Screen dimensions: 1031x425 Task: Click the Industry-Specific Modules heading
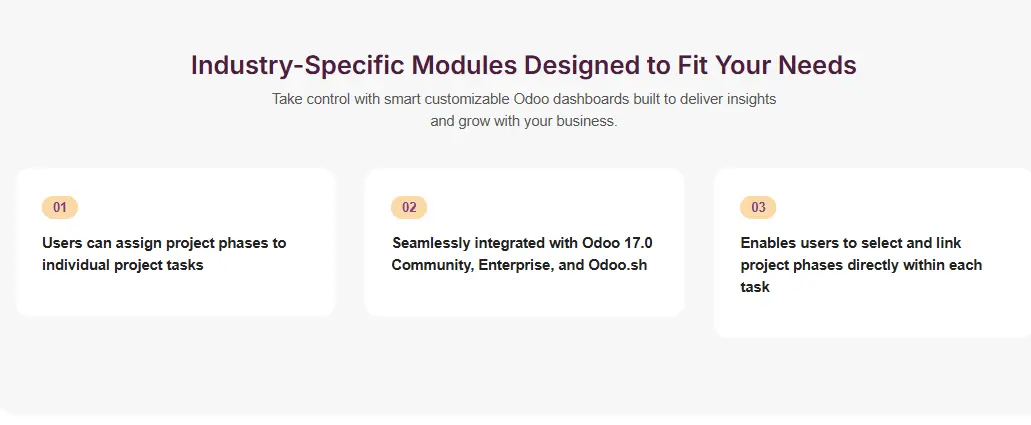[x=523, y=65]
